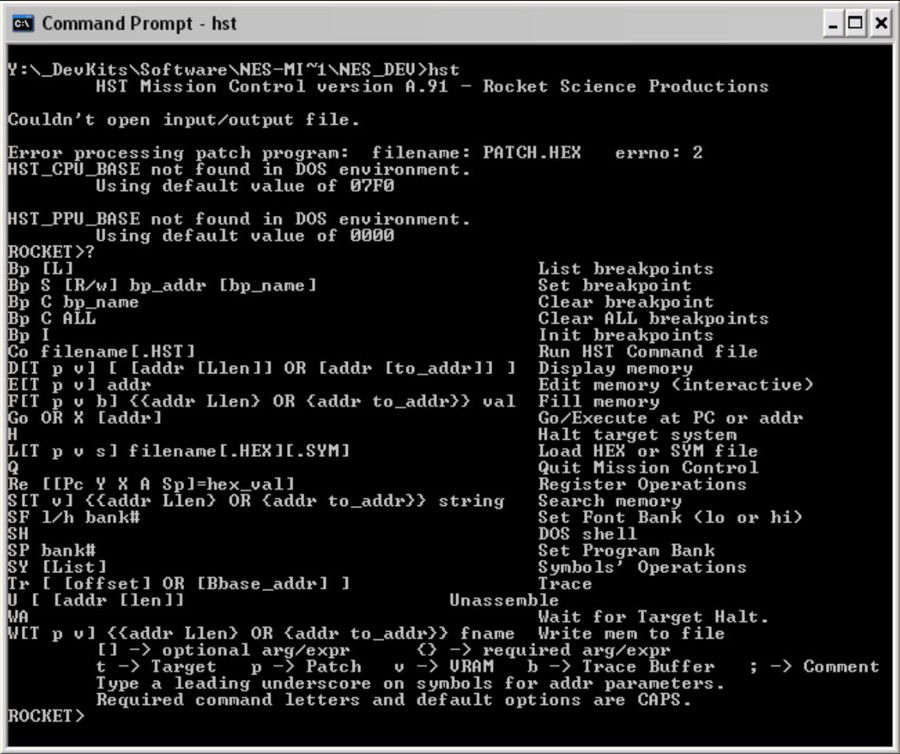
Task: Click the 'Display memory' description
Action: (615, 368)
